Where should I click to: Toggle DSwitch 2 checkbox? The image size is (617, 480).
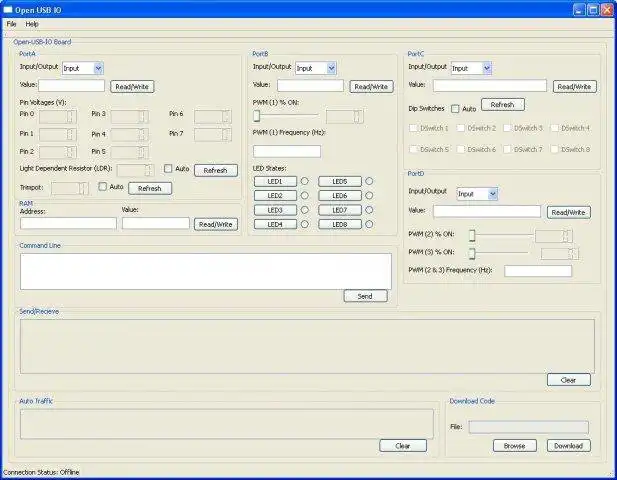coord(460,128)
